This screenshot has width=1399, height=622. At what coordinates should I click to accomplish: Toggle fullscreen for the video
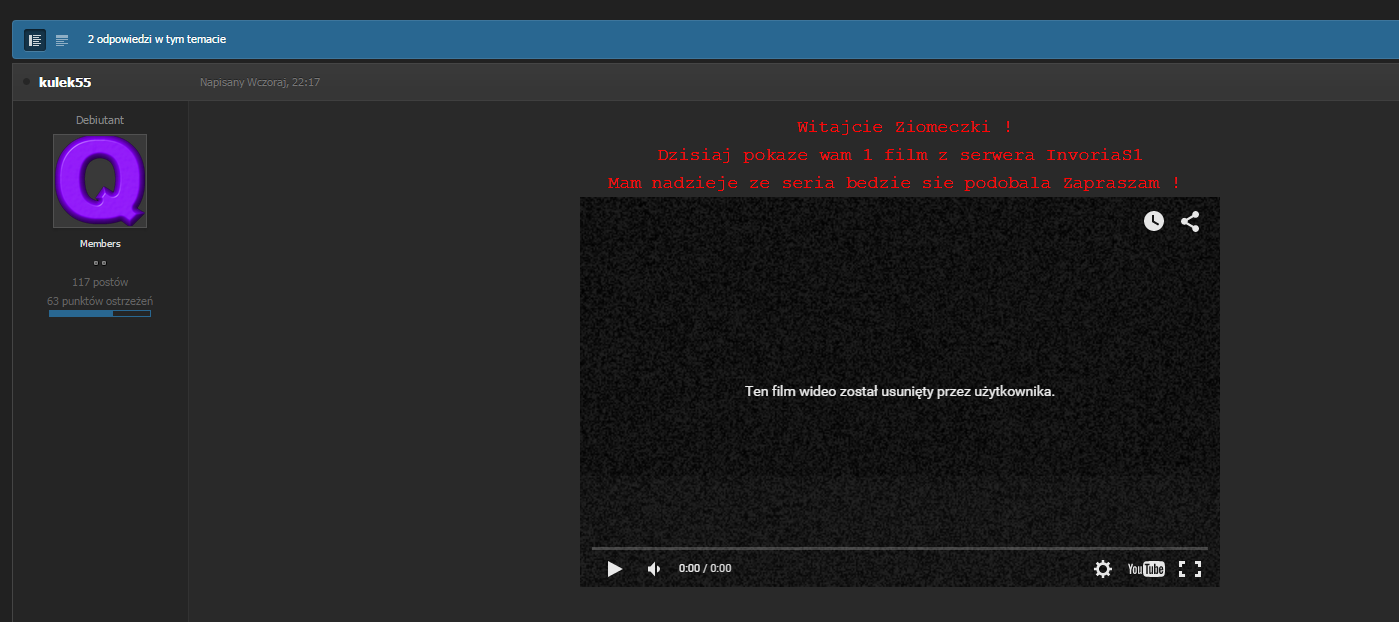1190,568
